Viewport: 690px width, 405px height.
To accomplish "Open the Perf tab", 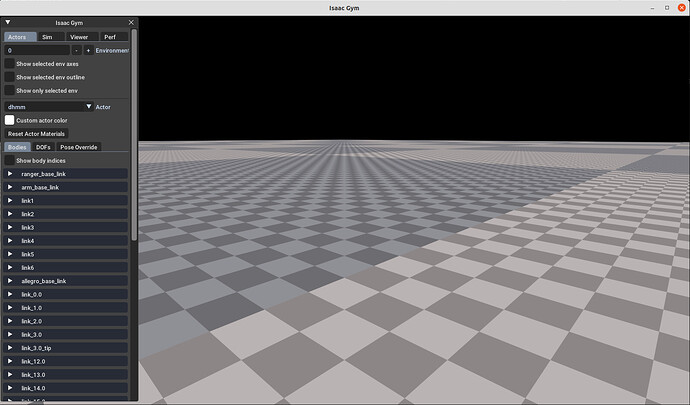I will click(x=114, y=37).
